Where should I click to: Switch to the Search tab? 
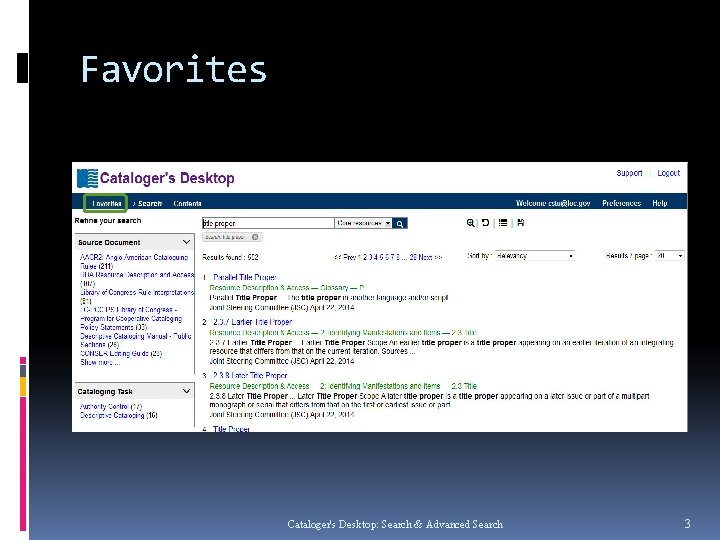click(148, 203)
